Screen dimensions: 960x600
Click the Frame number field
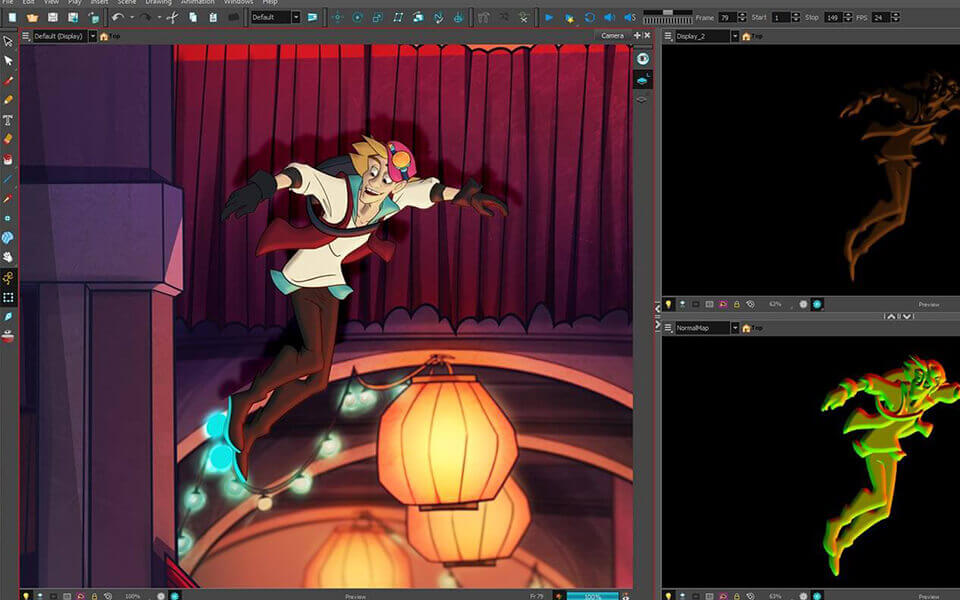(x=727, y=18)
